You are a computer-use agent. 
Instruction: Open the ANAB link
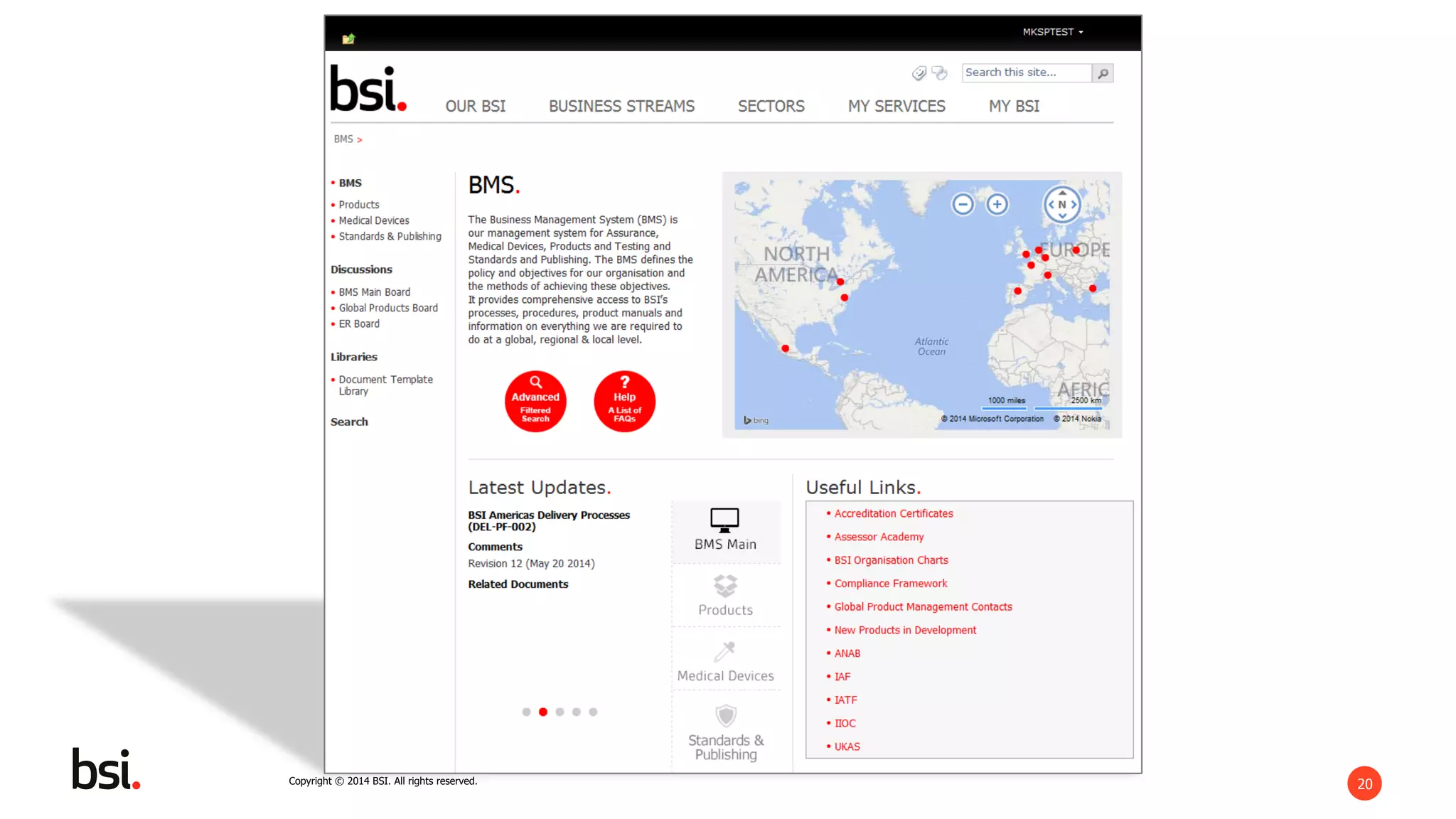pyautogui.click(x=847, y=653)
